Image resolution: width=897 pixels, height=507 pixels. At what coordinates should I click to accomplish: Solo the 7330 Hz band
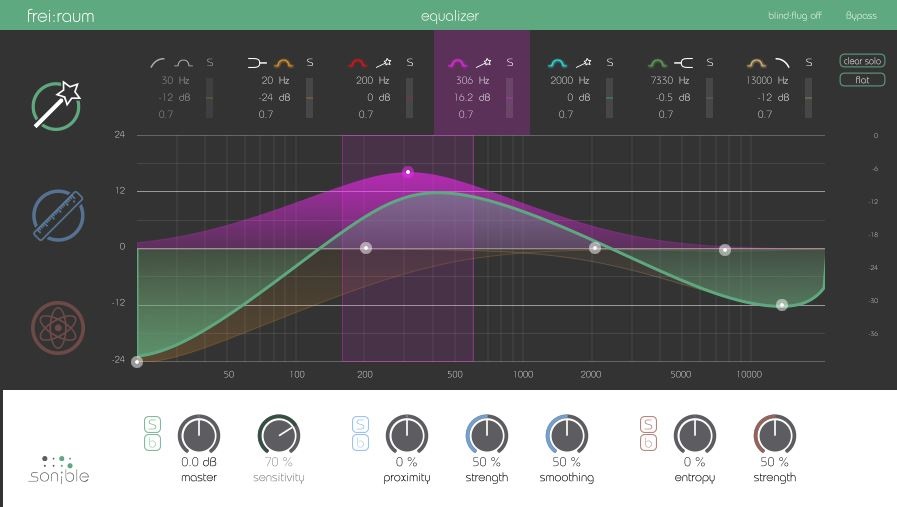click(709, 62)
